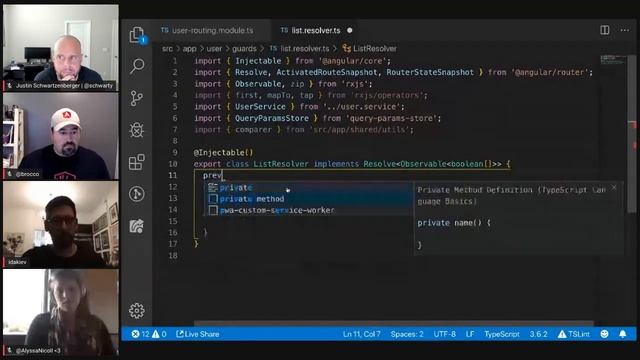Select the list.resolver.ts tab
This screenshot has height=360, width=640.
point(311,30)
